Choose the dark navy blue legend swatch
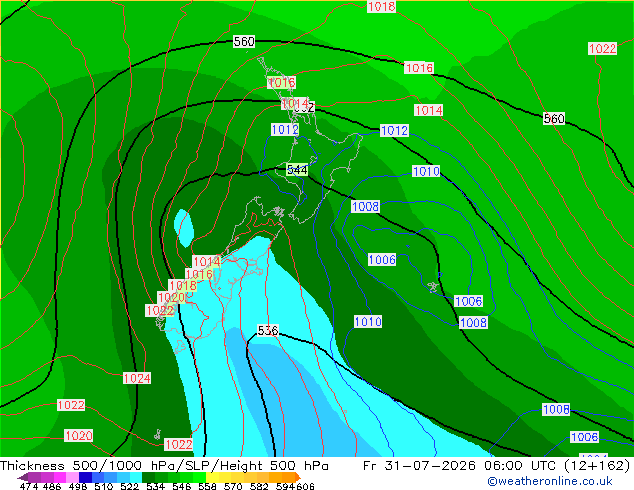 click(x=85, y=477)
